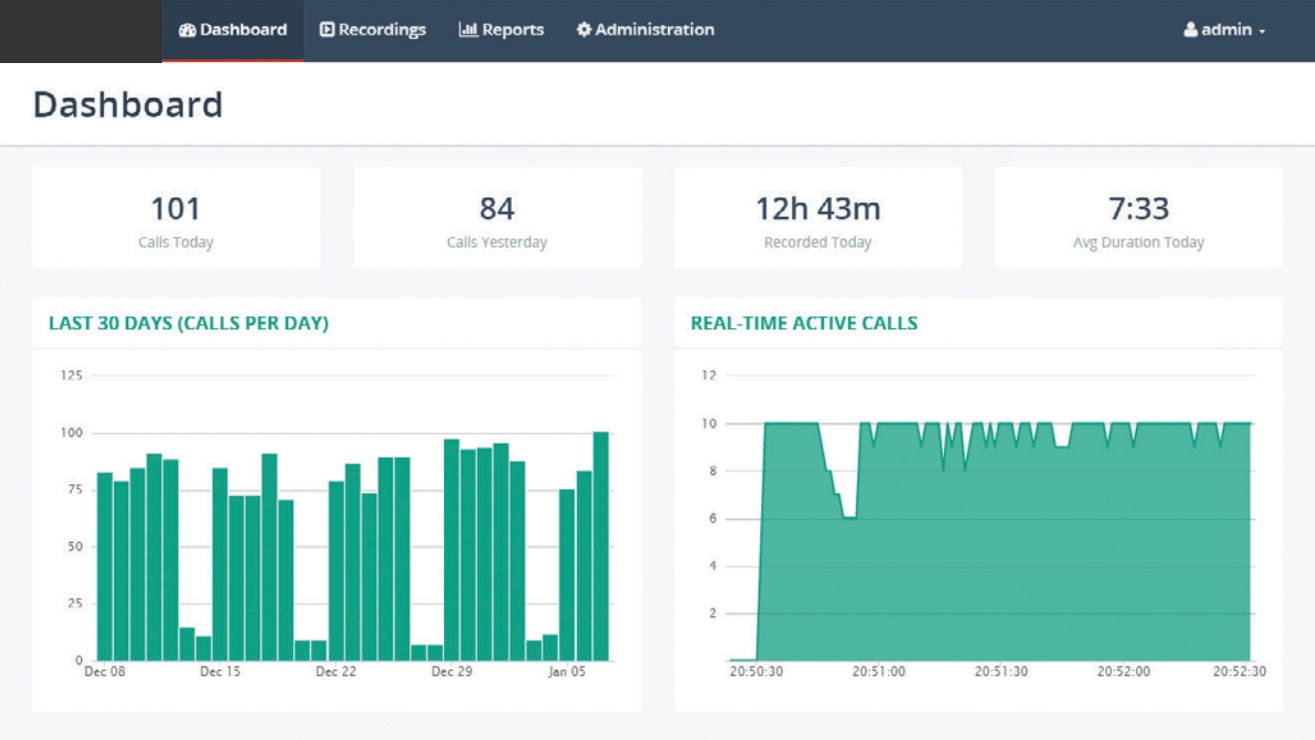Image resolution: width=1315 pixels, height=740 pixels.
Task: Click the Recordings play icon
Action: 327,30
